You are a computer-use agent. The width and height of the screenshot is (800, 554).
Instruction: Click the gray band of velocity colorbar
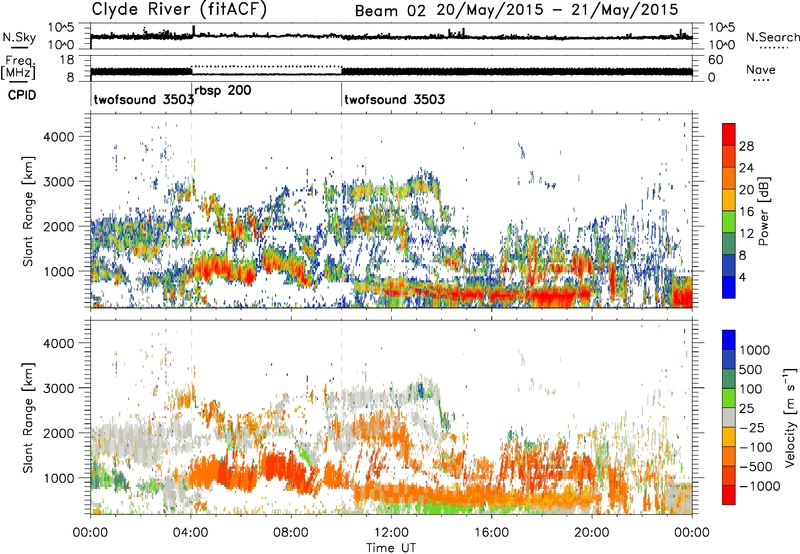click(729, 416)
